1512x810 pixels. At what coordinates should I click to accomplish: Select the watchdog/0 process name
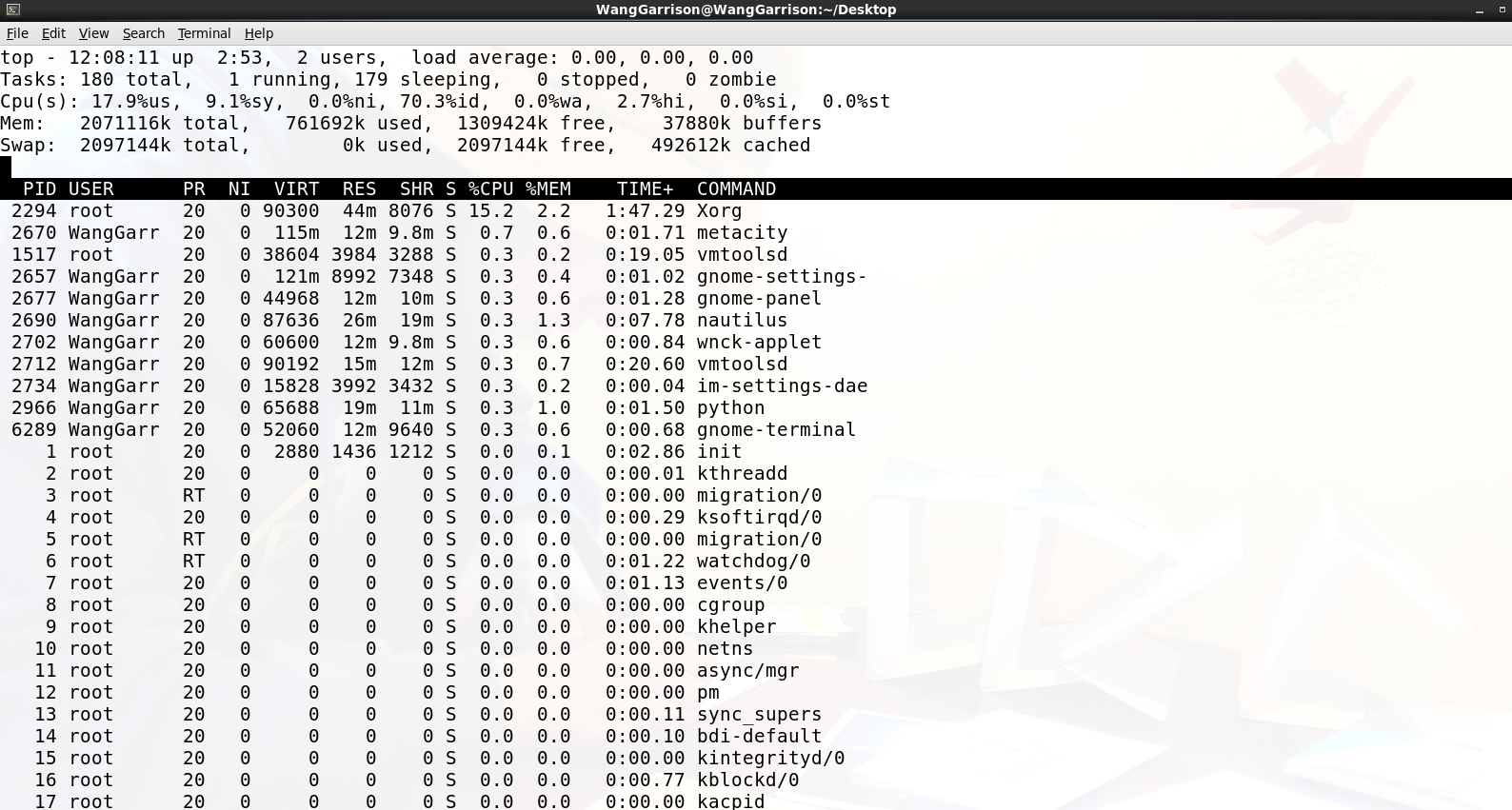(x=754, y=562)
